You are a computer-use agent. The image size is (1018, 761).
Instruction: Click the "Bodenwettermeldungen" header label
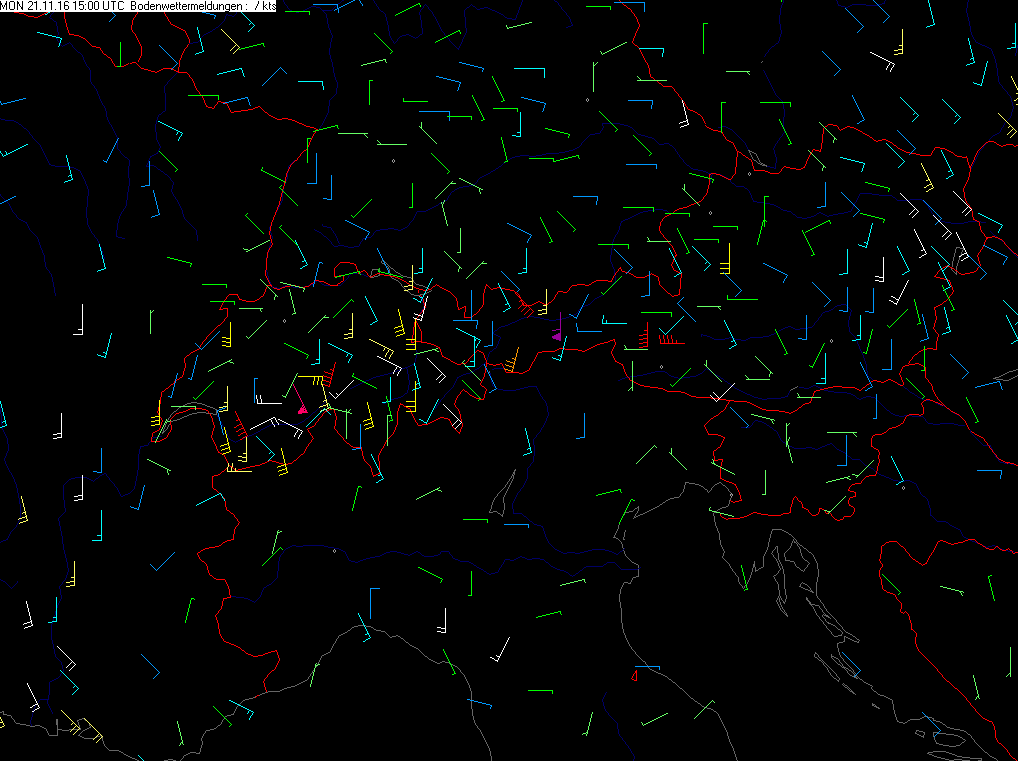click(x=188, y=6)
